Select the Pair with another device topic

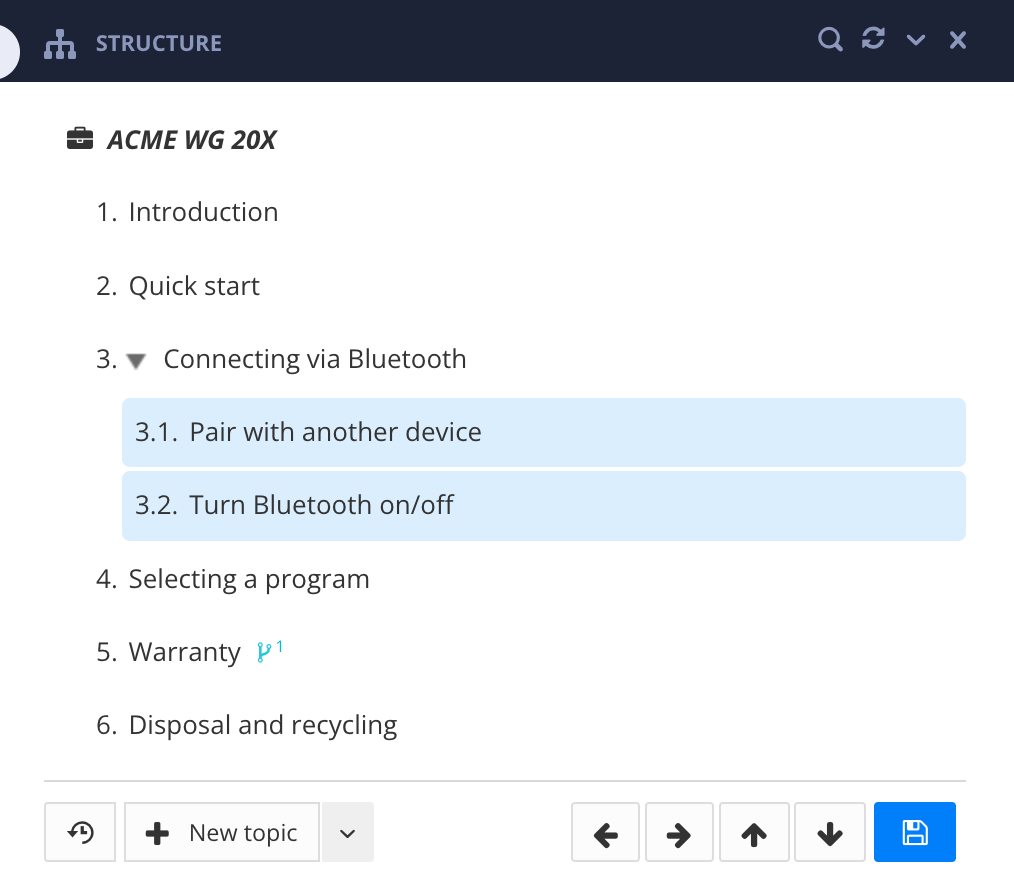tap(335, 432)
